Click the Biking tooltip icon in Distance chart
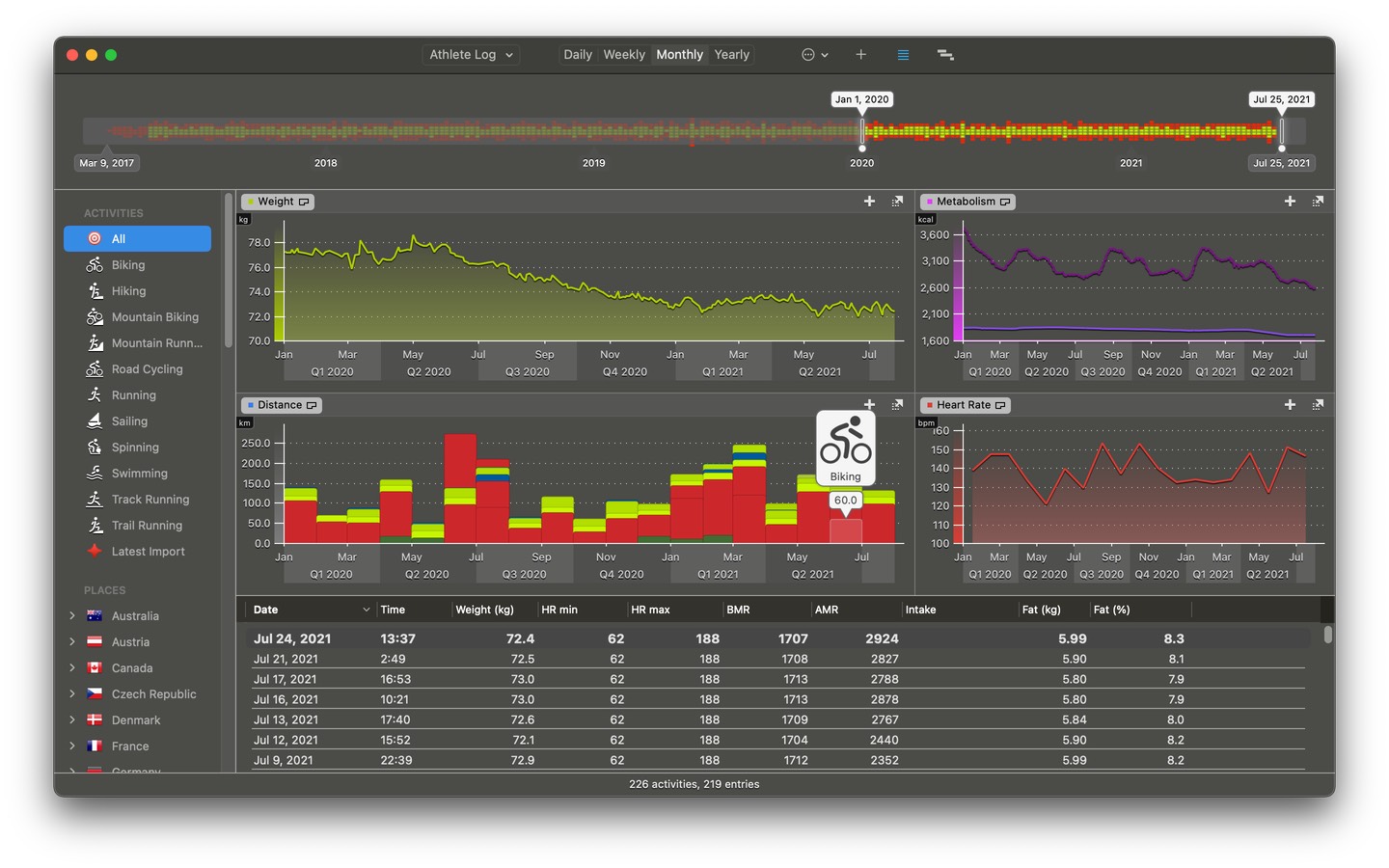 click(x=846, y=448)
